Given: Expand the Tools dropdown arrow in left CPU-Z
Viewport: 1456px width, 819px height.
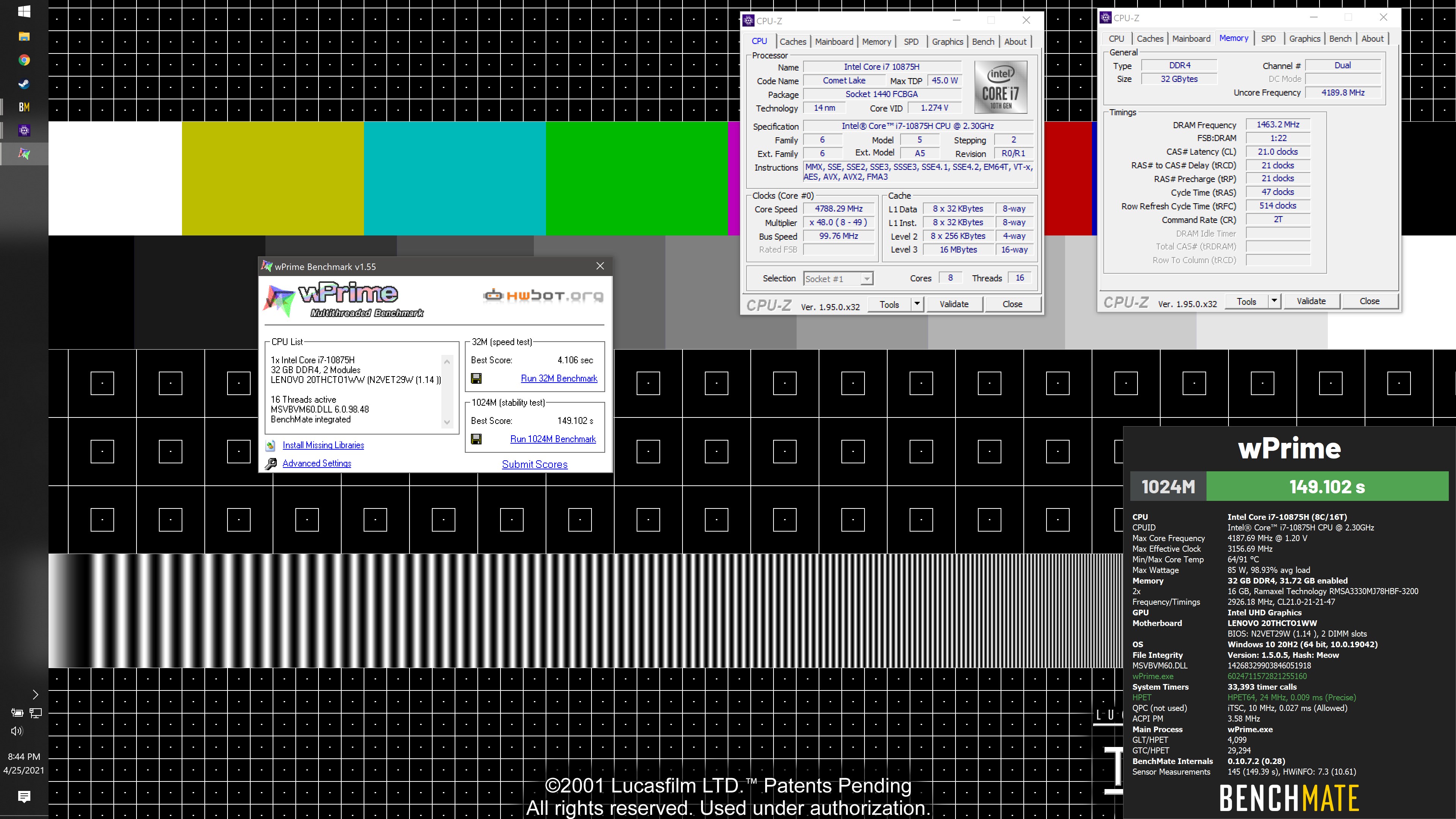Looking at the screenshot, I should pos(917,304).
